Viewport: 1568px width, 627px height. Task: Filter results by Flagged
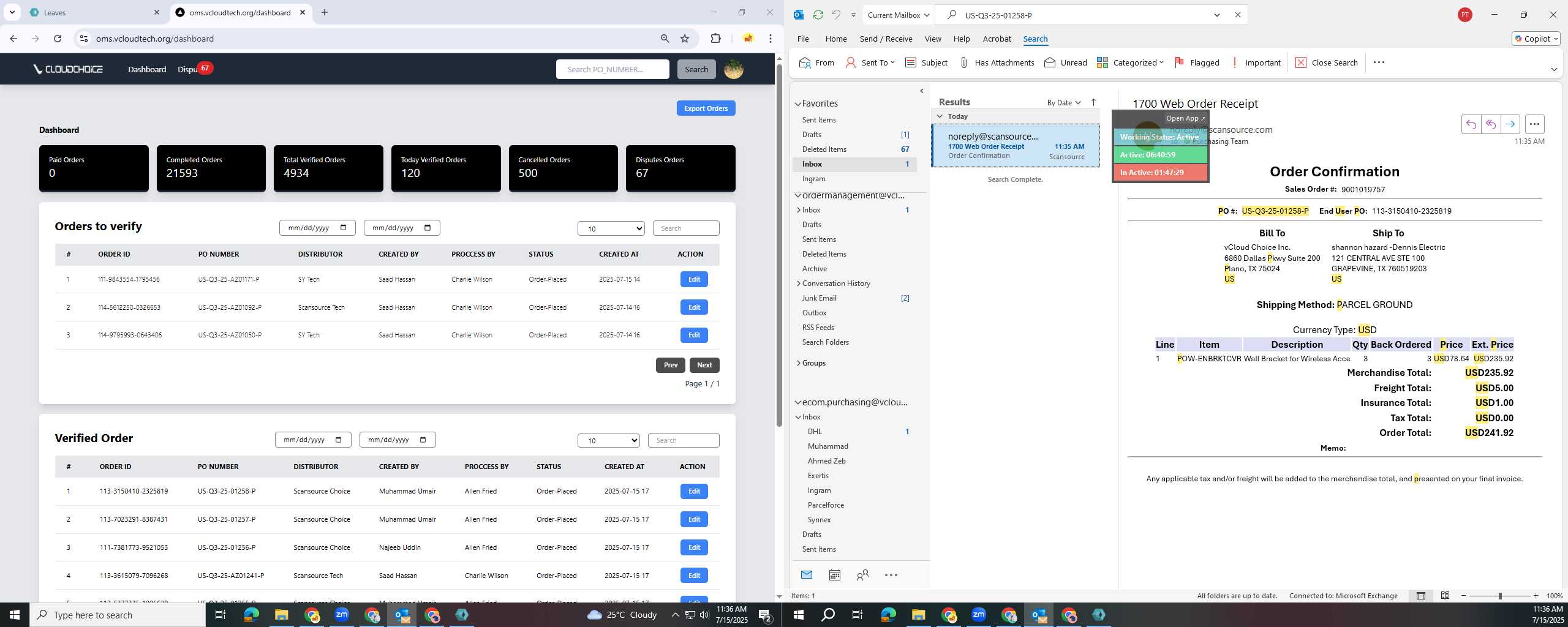(1197, 62)
